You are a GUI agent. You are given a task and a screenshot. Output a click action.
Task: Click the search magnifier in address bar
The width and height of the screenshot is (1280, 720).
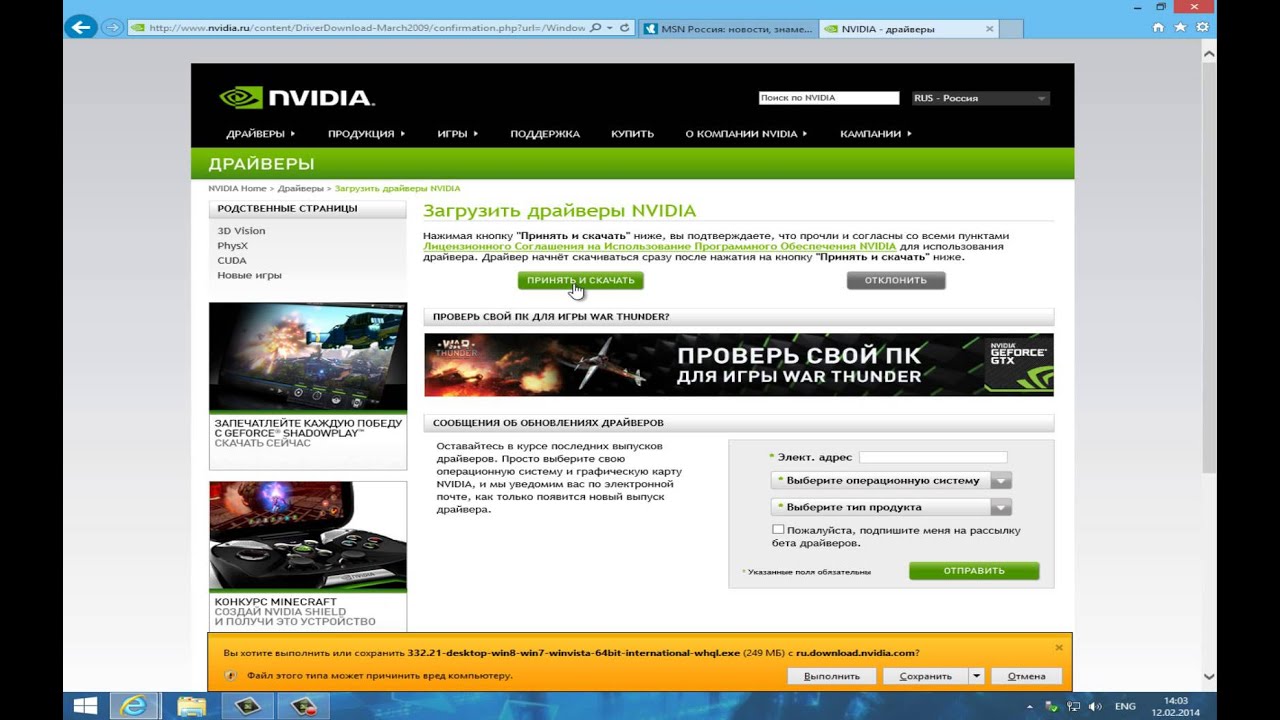click(596, 28)
